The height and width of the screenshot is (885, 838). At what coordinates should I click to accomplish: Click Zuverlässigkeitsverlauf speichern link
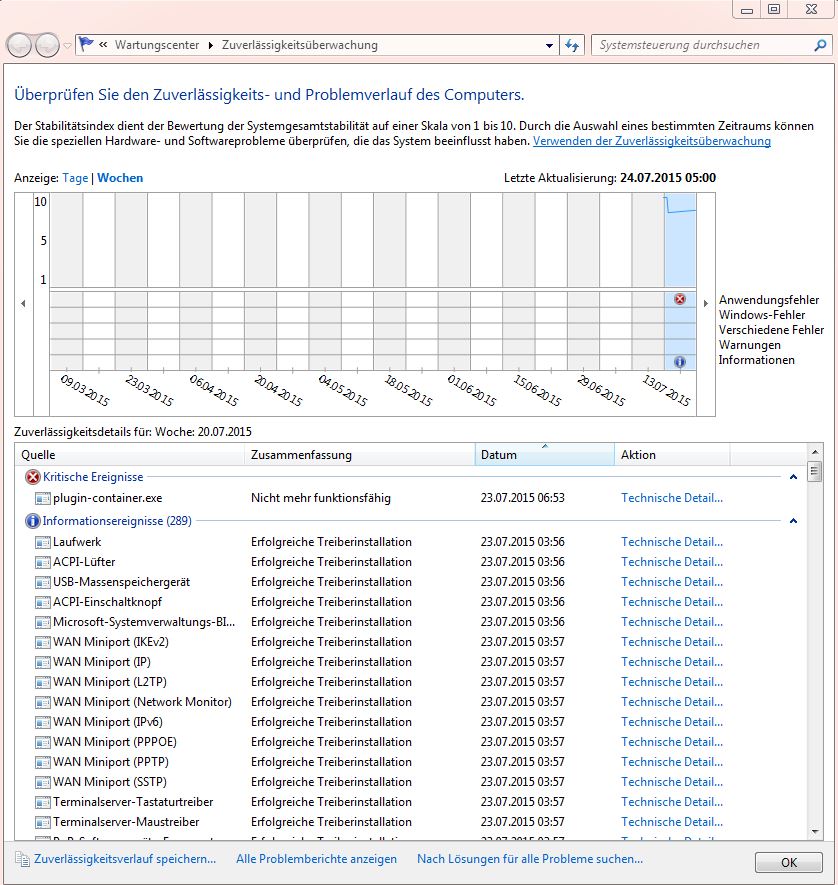(x=125, y=859)
